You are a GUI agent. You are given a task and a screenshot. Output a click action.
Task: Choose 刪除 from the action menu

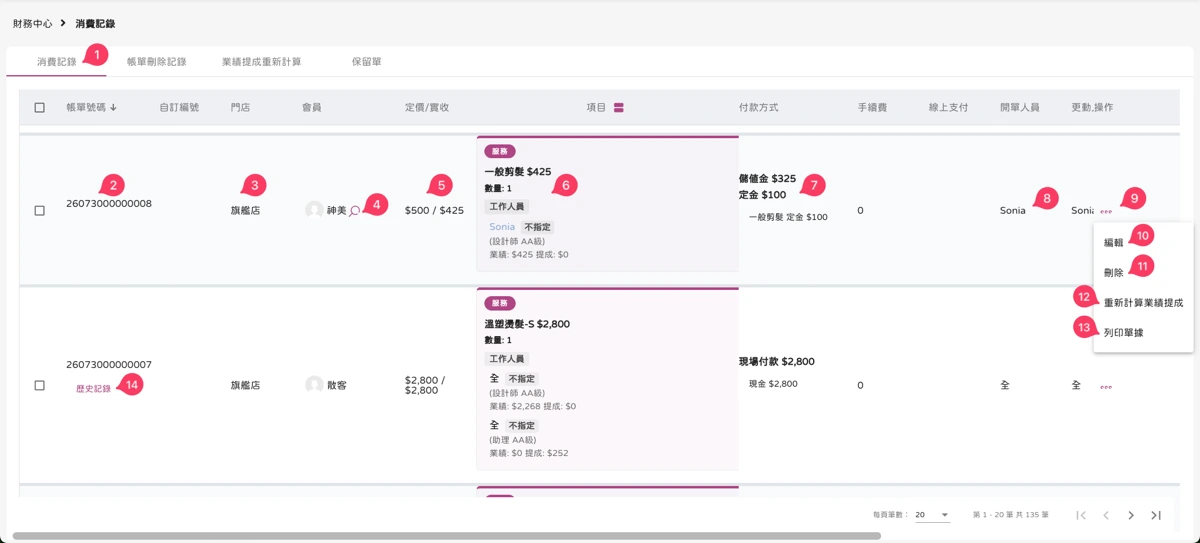1113,272
